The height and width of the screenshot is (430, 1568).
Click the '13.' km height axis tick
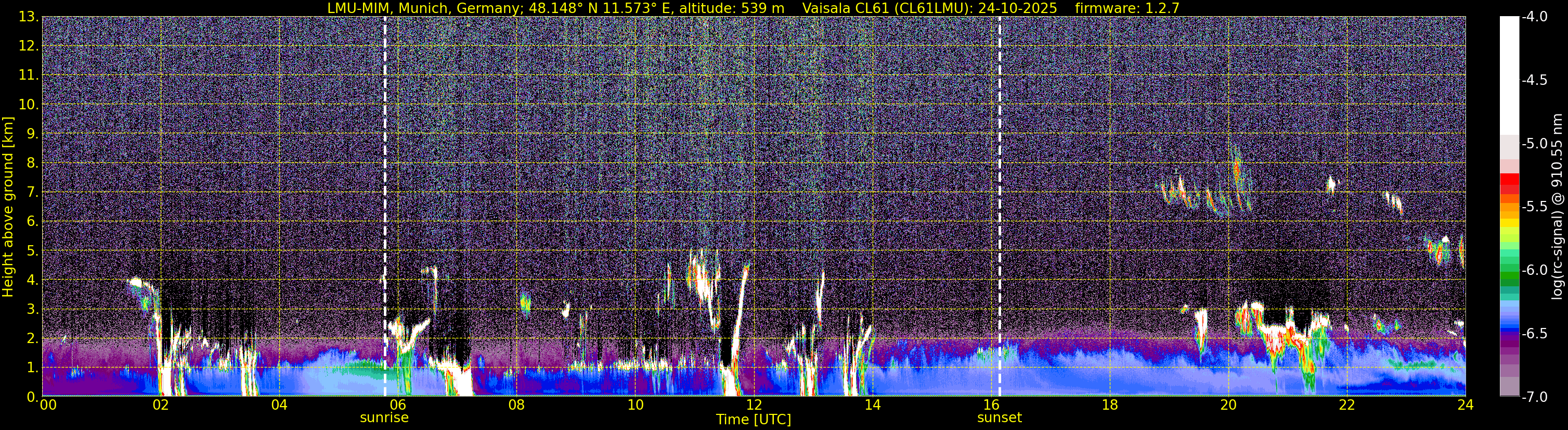(29, 17)
